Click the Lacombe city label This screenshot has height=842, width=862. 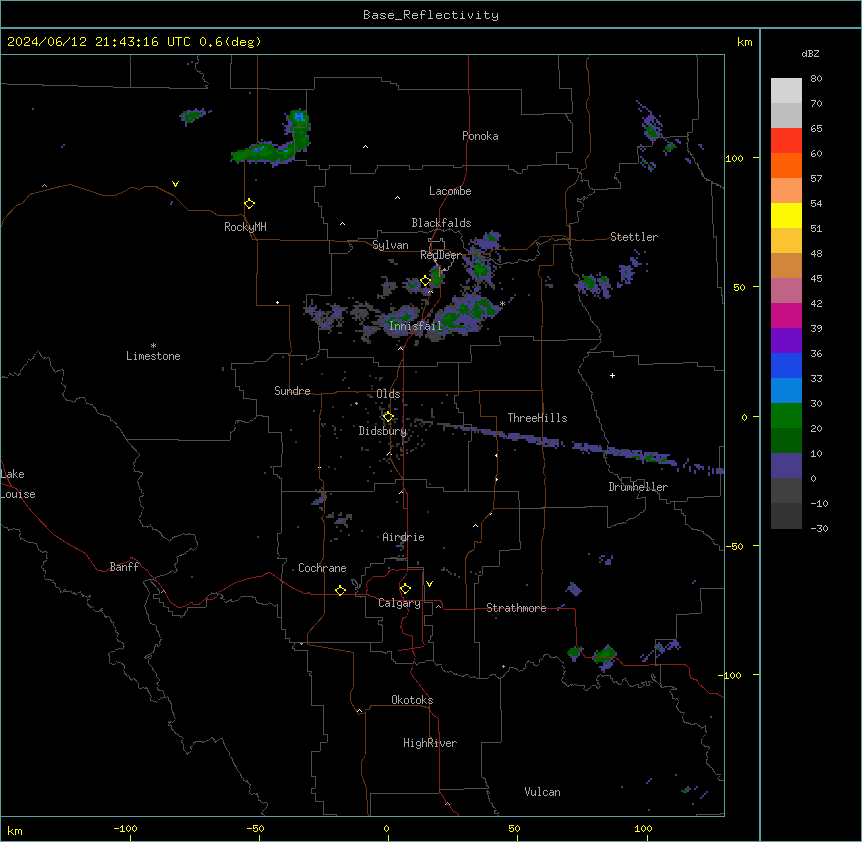coord(450,191)
